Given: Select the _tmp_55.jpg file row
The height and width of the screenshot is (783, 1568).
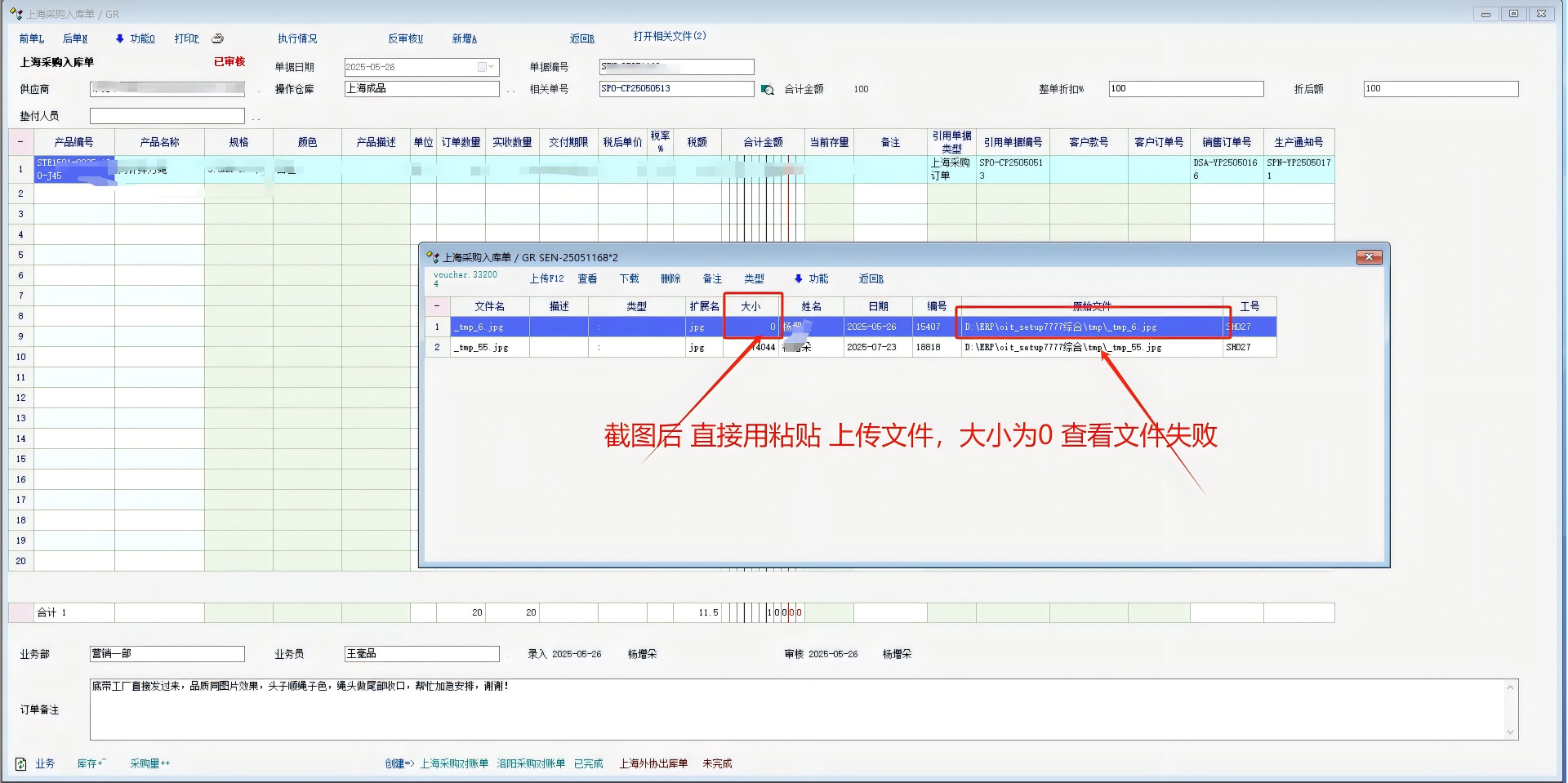Looking at the screenshot, I should click(x=482, y=348).
